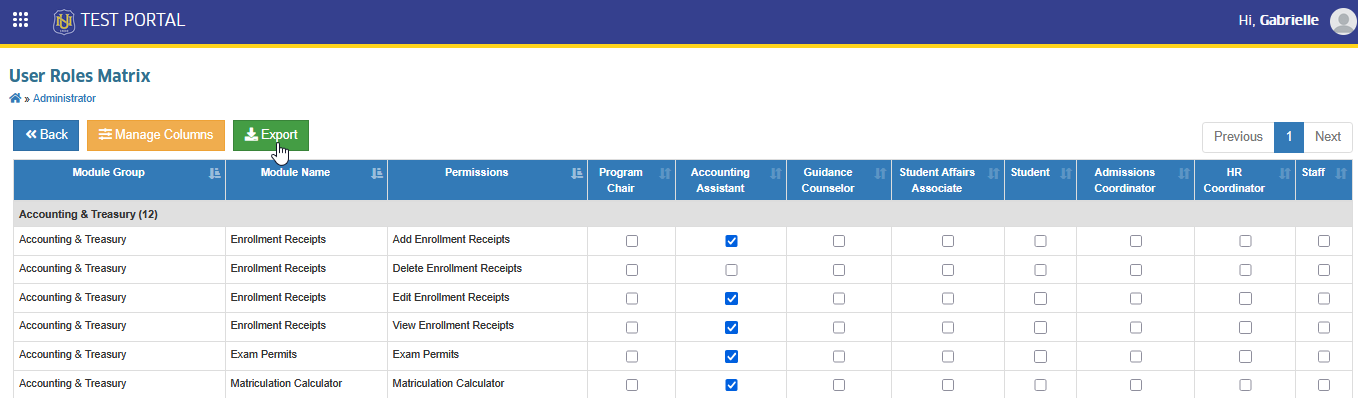Check Accounting Assistant for Delete Enrollment Receipts

click(731, 270)
